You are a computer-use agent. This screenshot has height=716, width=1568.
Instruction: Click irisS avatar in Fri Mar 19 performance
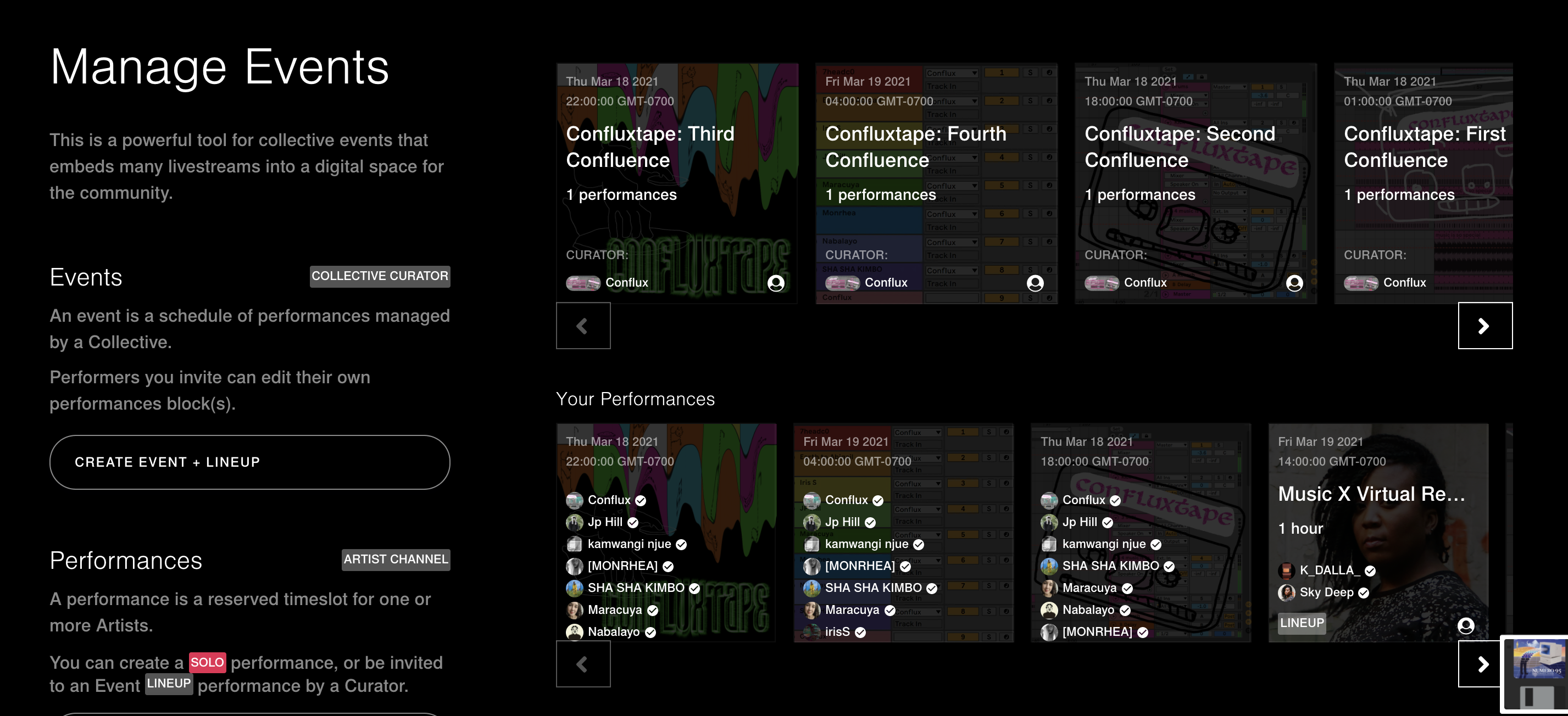[811, 632]
